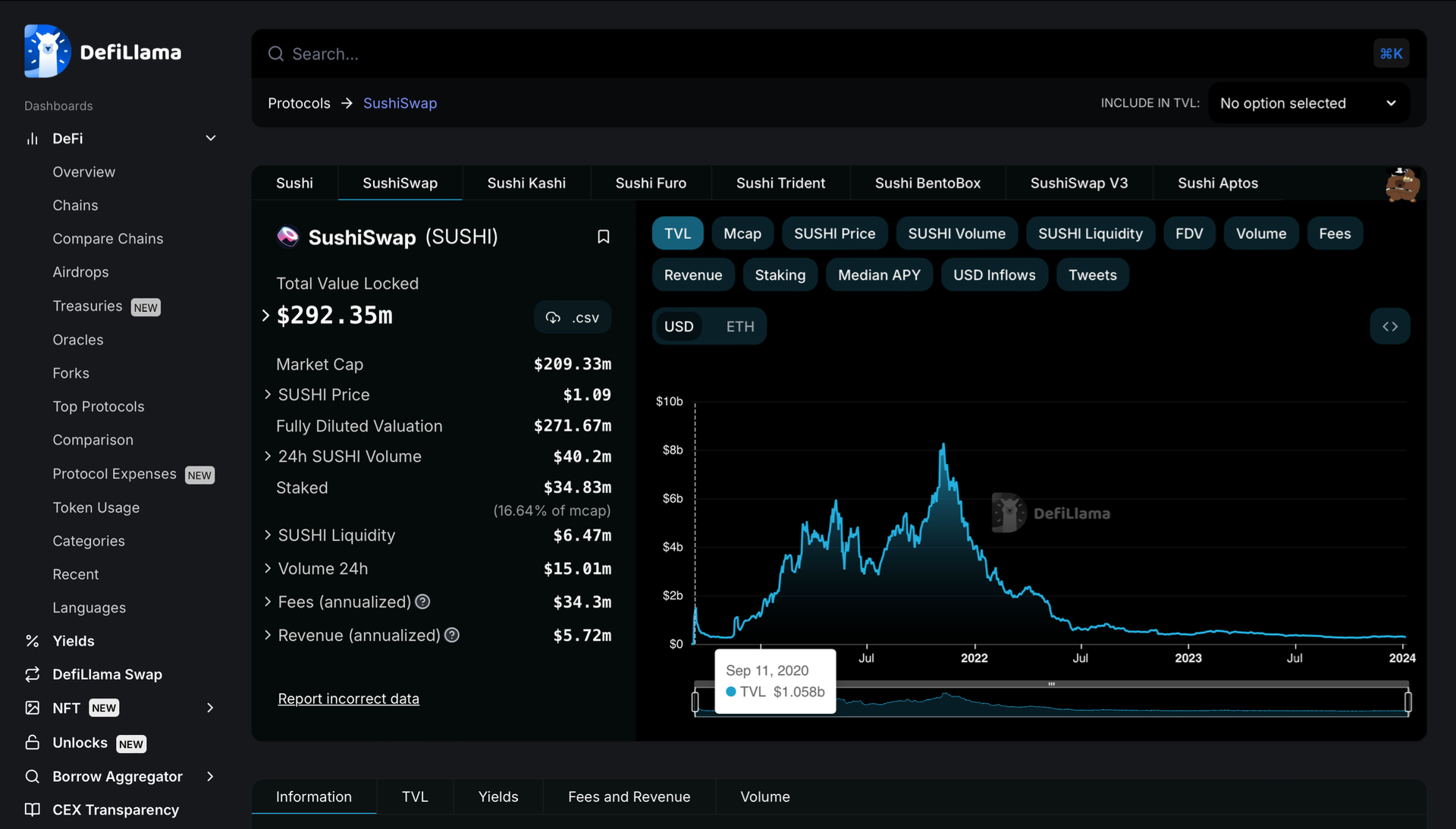Screen dimensions: 1456x829
Task: Click the DeFi bar chart icon
Action: 32,139
